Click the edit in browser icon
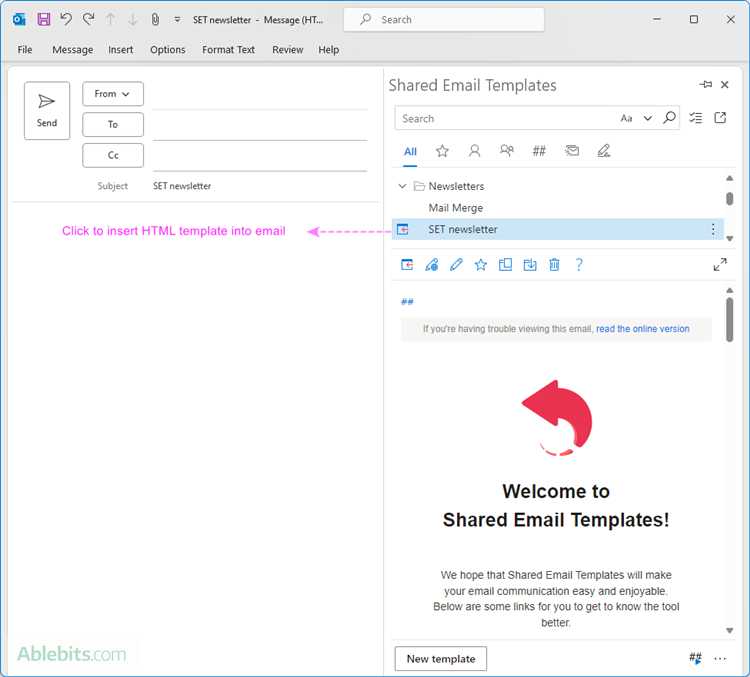Viewport: 750px width, 677px height. tap(431, 265)
